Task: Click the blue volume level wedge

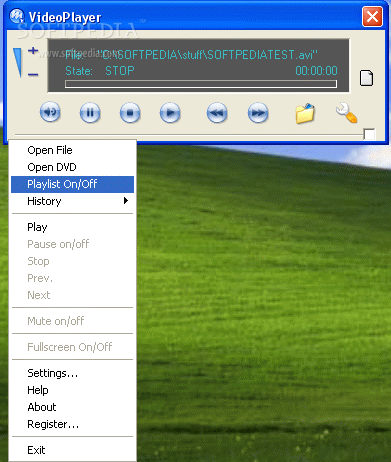Action: tap(18, 63)
